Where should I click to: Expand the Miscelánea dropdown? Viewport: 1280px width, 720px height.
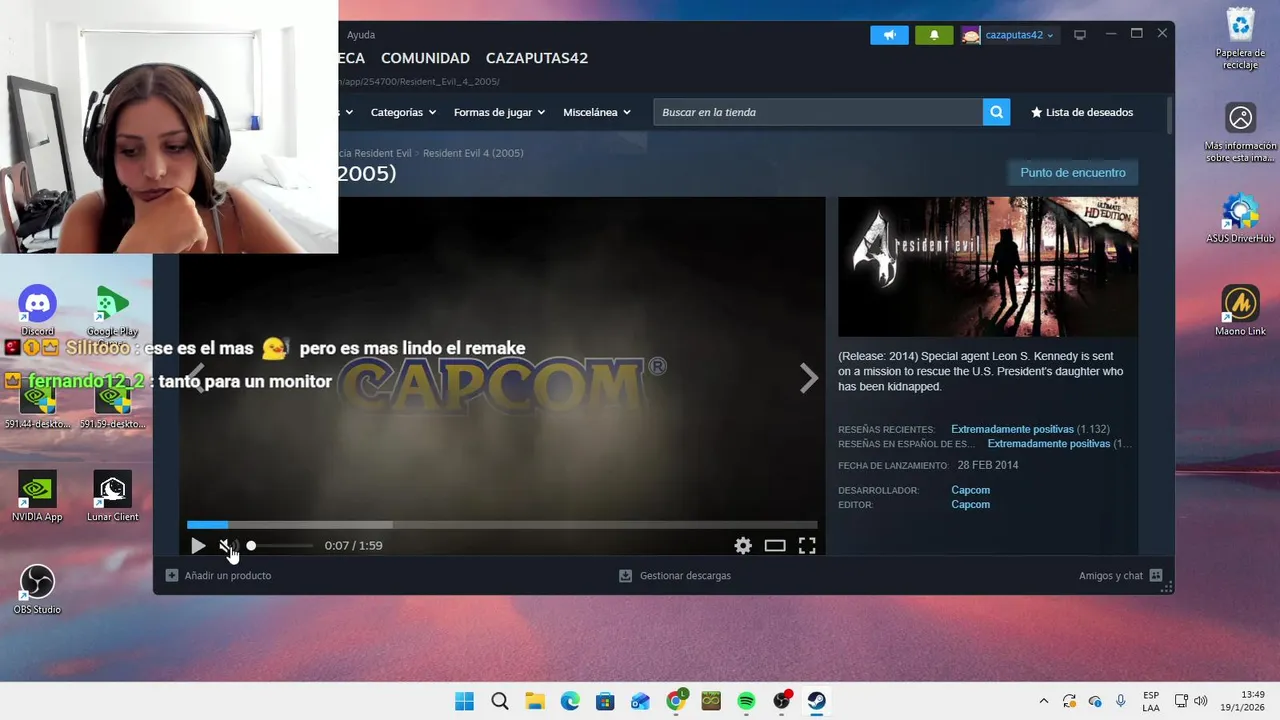(597, 112)
